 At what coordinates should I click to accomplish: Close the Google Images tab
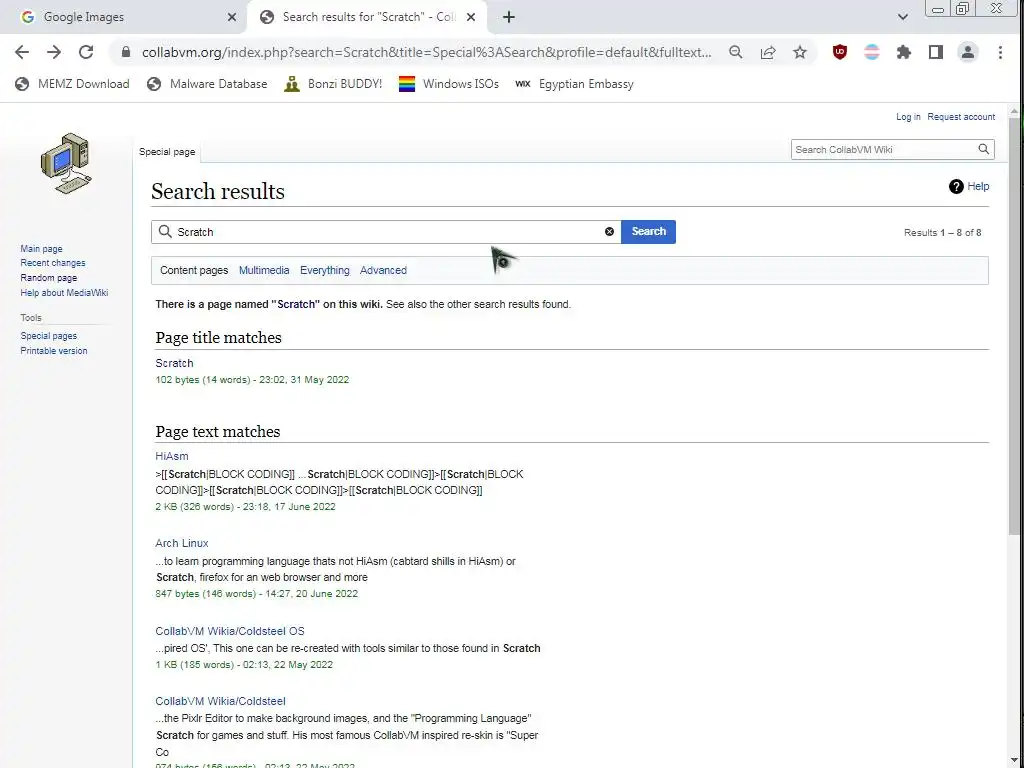[x=232, y=17]
